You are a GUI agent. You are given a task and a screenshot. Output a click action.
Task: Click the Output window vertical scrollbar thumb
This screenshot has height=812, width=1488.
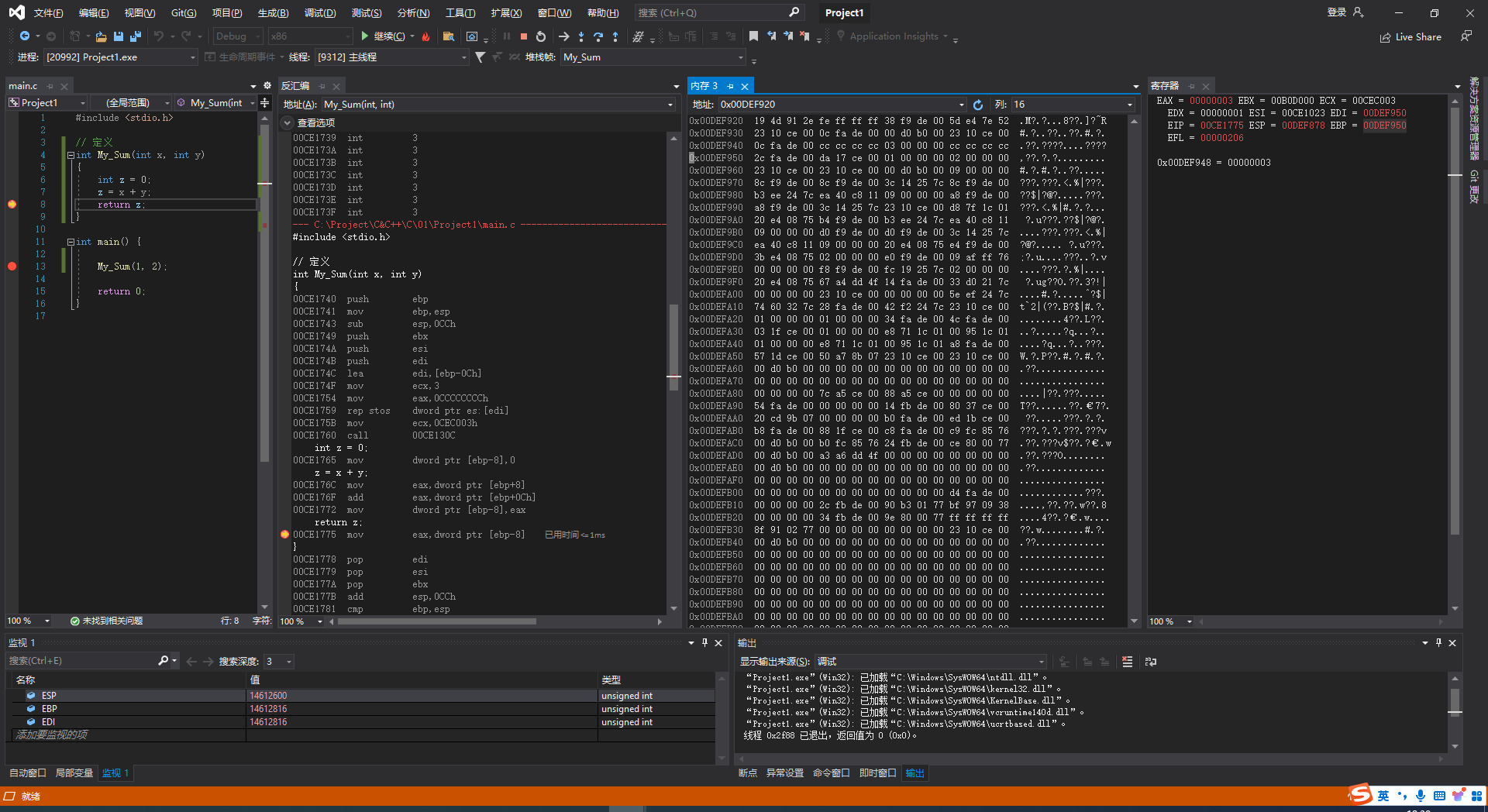click(x=1455, y=703)
